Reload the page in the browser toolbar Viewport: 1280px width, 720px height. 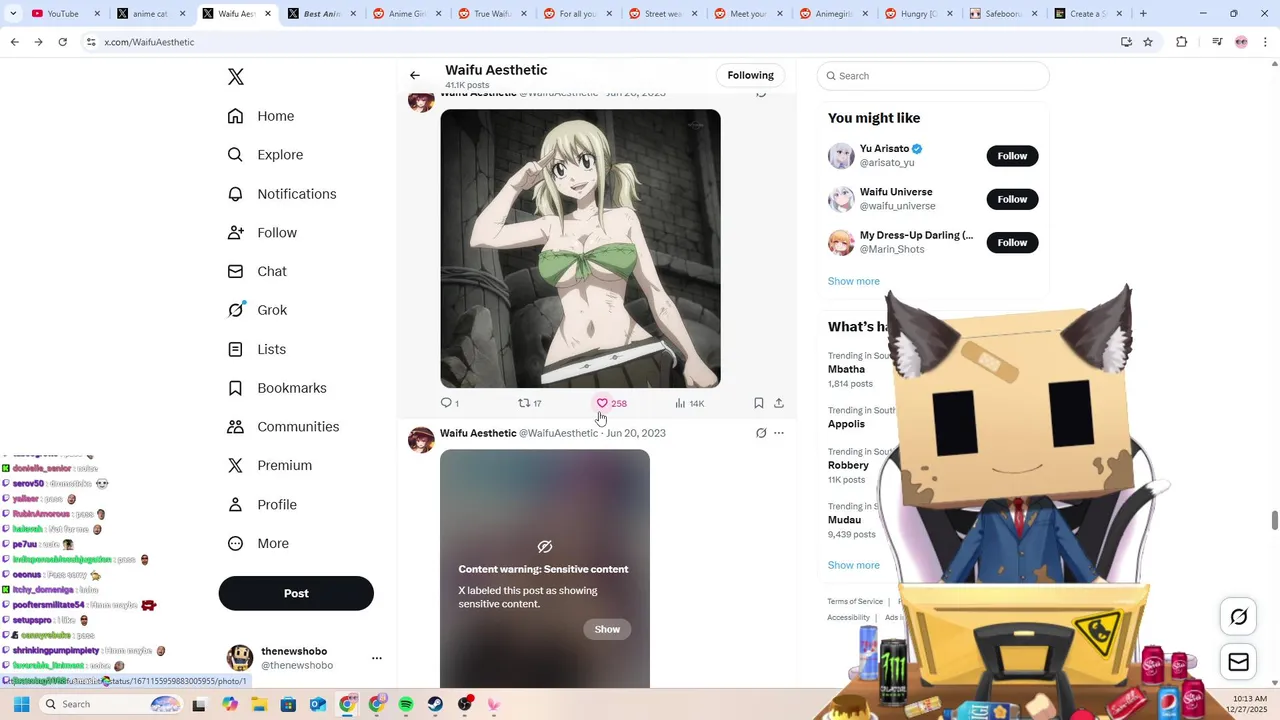(x=62, y=42)
